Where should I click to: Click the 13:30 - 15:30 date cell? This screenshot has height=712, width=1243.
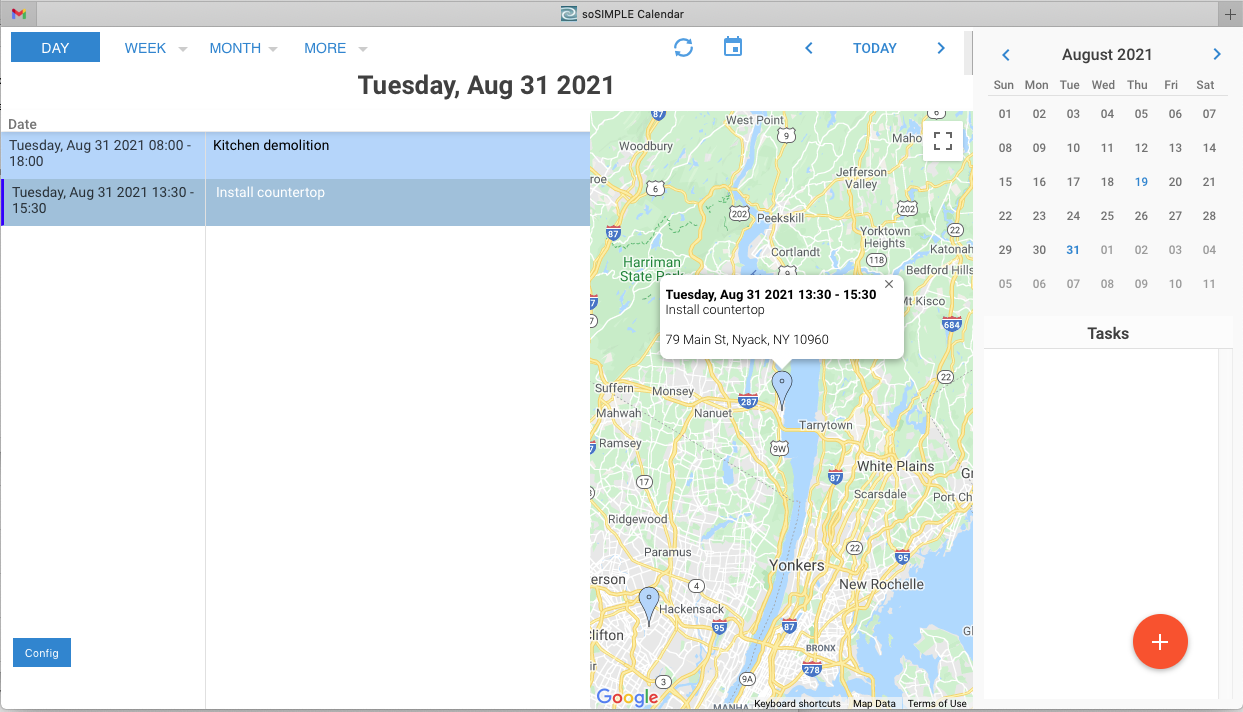click(x=104, y=202)
